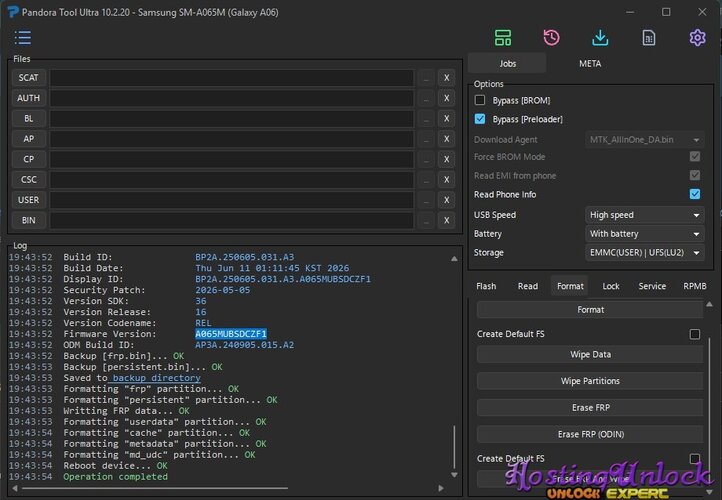Browse for CSC file via ellipsis button
Screen dimensions: 722x500
tap(426, 180)
